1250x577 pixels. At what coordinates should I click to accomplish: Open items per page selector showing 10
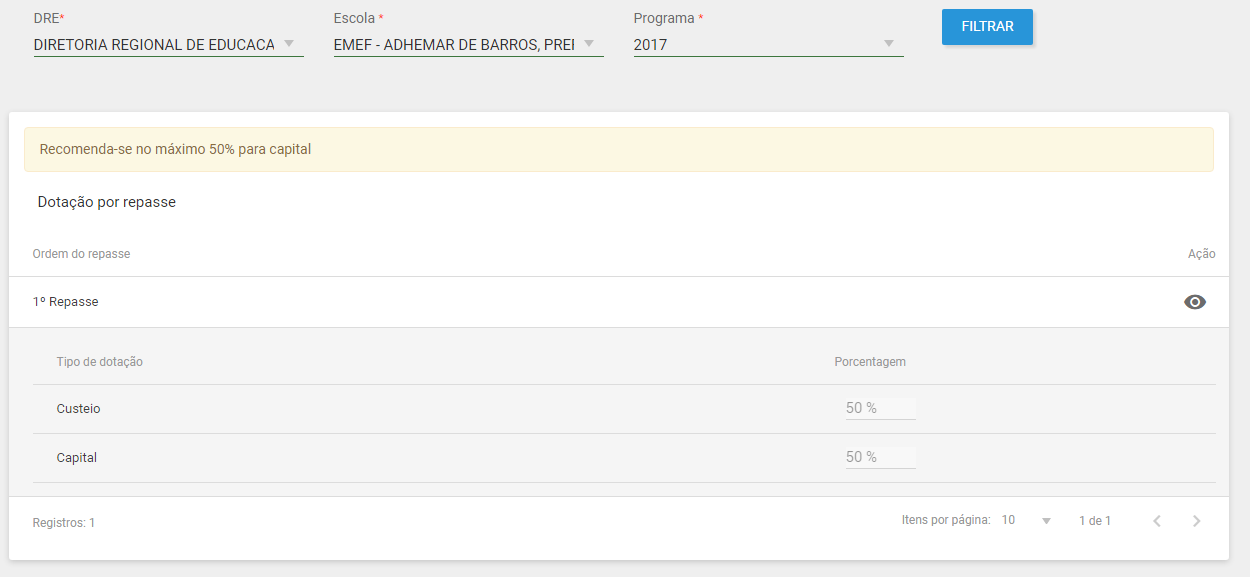click(1027, 521)
